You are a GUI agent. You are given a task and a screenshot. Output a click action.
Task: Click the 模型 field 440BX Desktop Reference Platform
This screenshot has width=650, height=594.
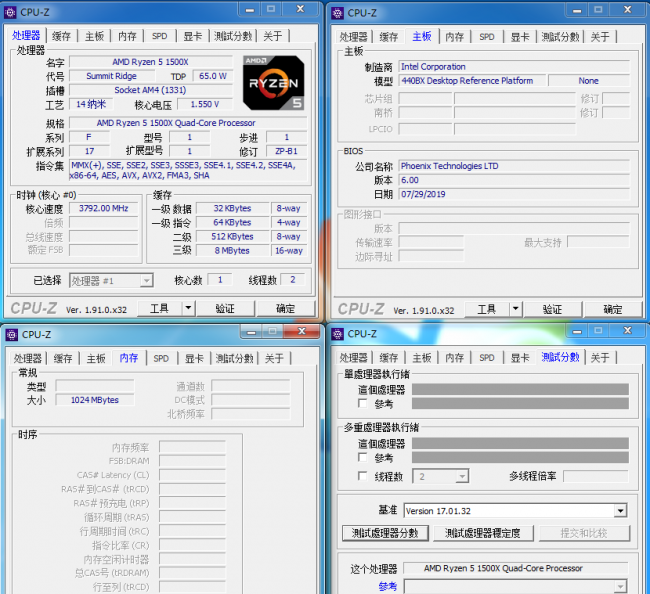pos(472,81)
